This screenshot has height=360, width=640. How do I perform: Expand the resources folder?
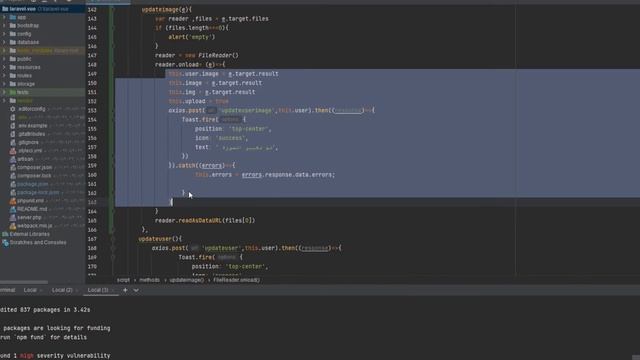4,67
